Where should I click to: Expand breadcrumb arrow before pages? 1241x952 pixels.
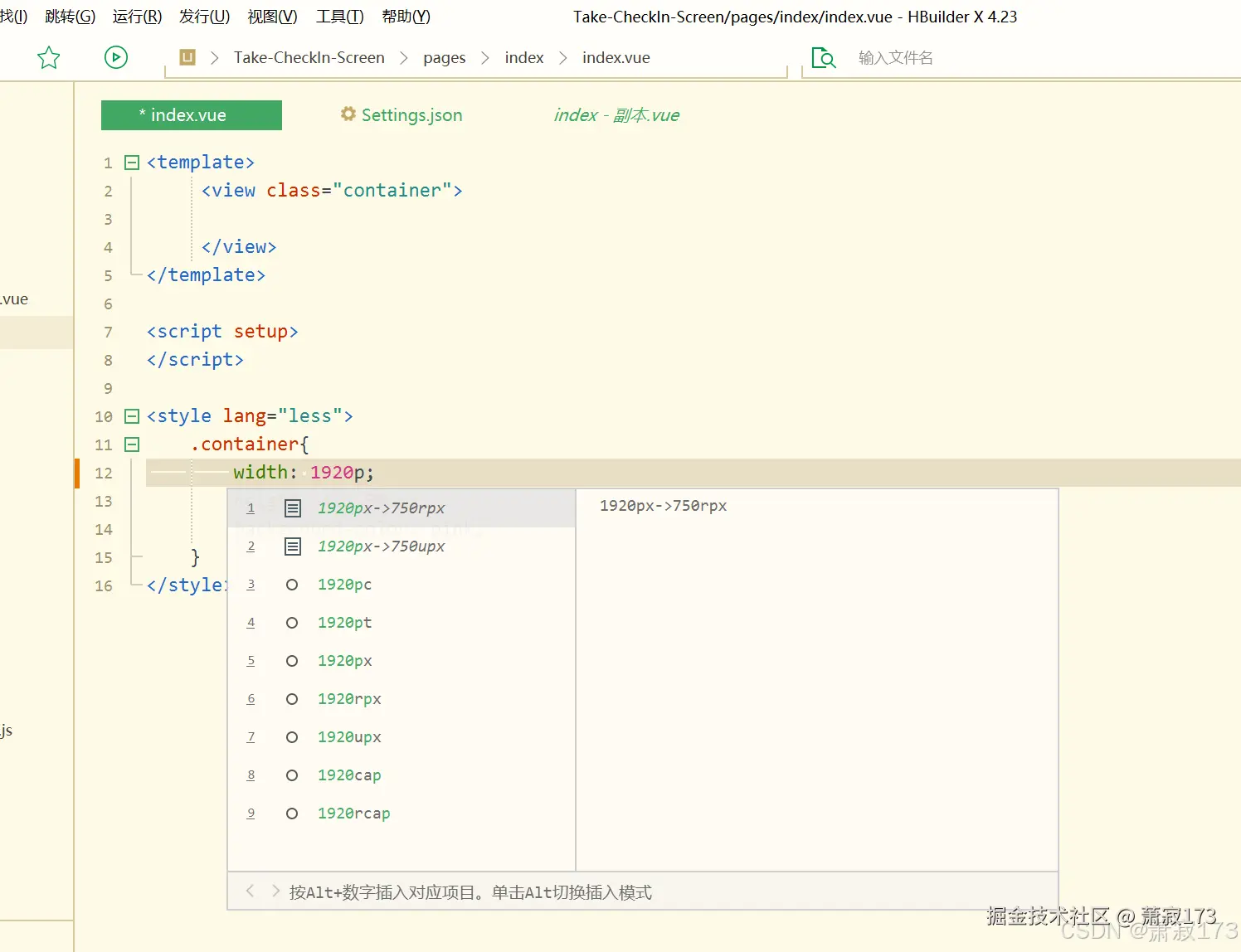pos(404,57)
